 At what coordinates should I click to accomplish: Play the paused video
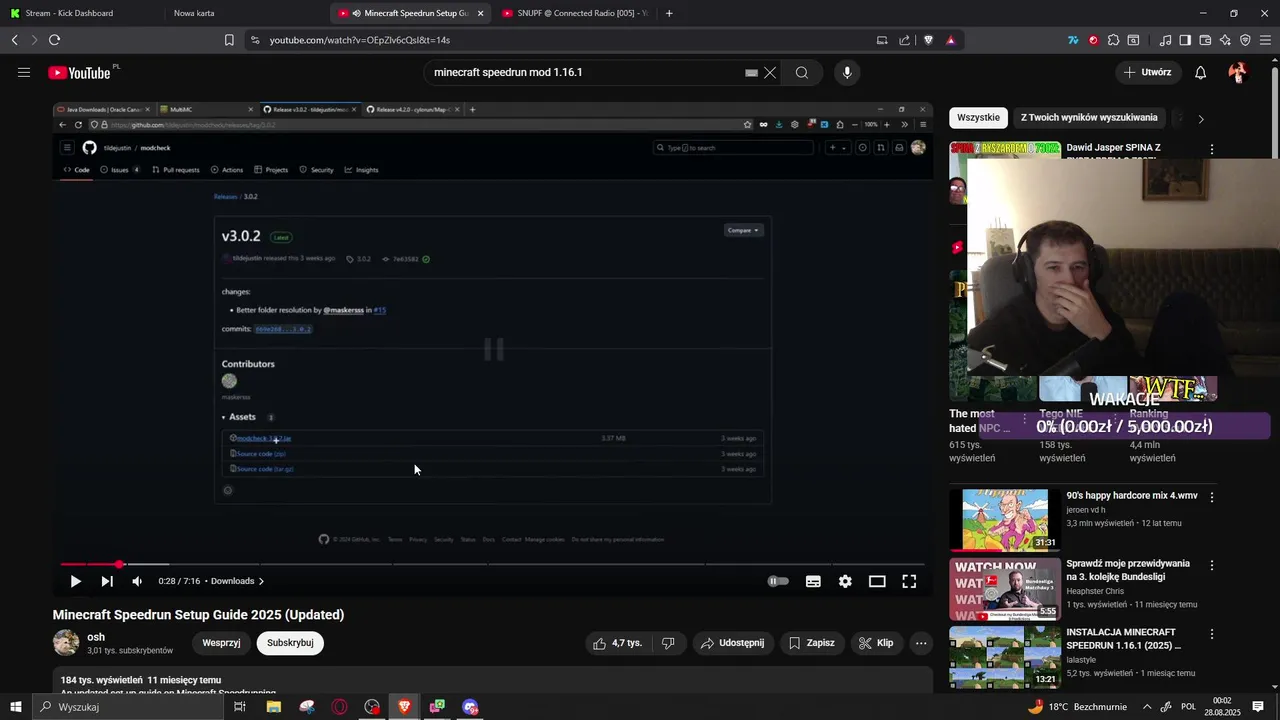(75, 581)
